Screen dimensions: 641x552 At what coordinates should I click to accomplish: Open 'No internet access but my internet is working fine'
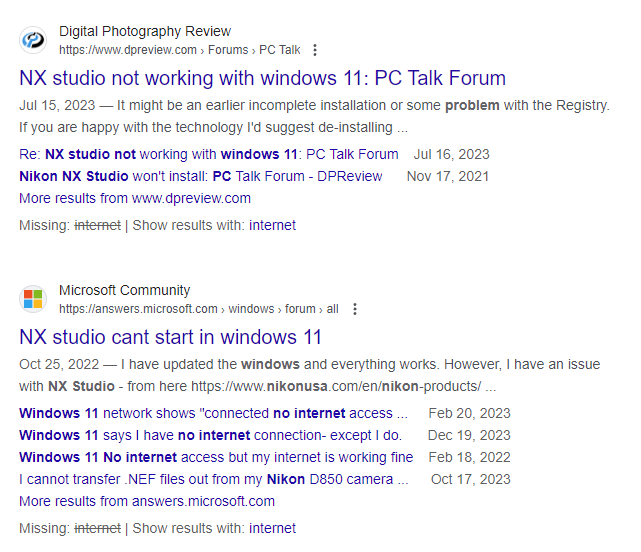(x=216, y=457)
